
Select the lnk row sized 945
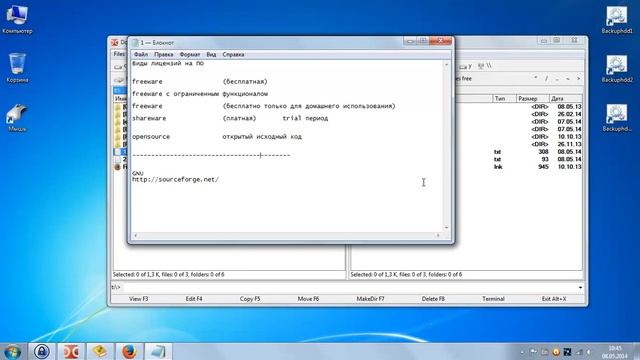(x=467, y=167)
